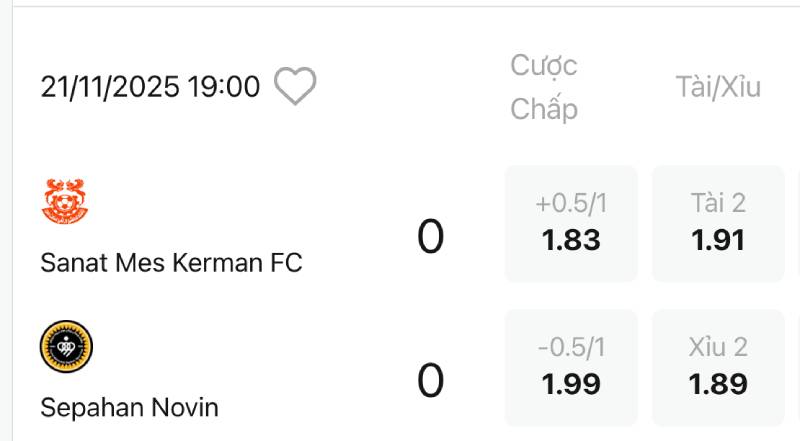Image resolution: width=800 pixels, height=441 pixels.
Task: Open the Sepahan Novin team name
Action: [x=129, y=407]
